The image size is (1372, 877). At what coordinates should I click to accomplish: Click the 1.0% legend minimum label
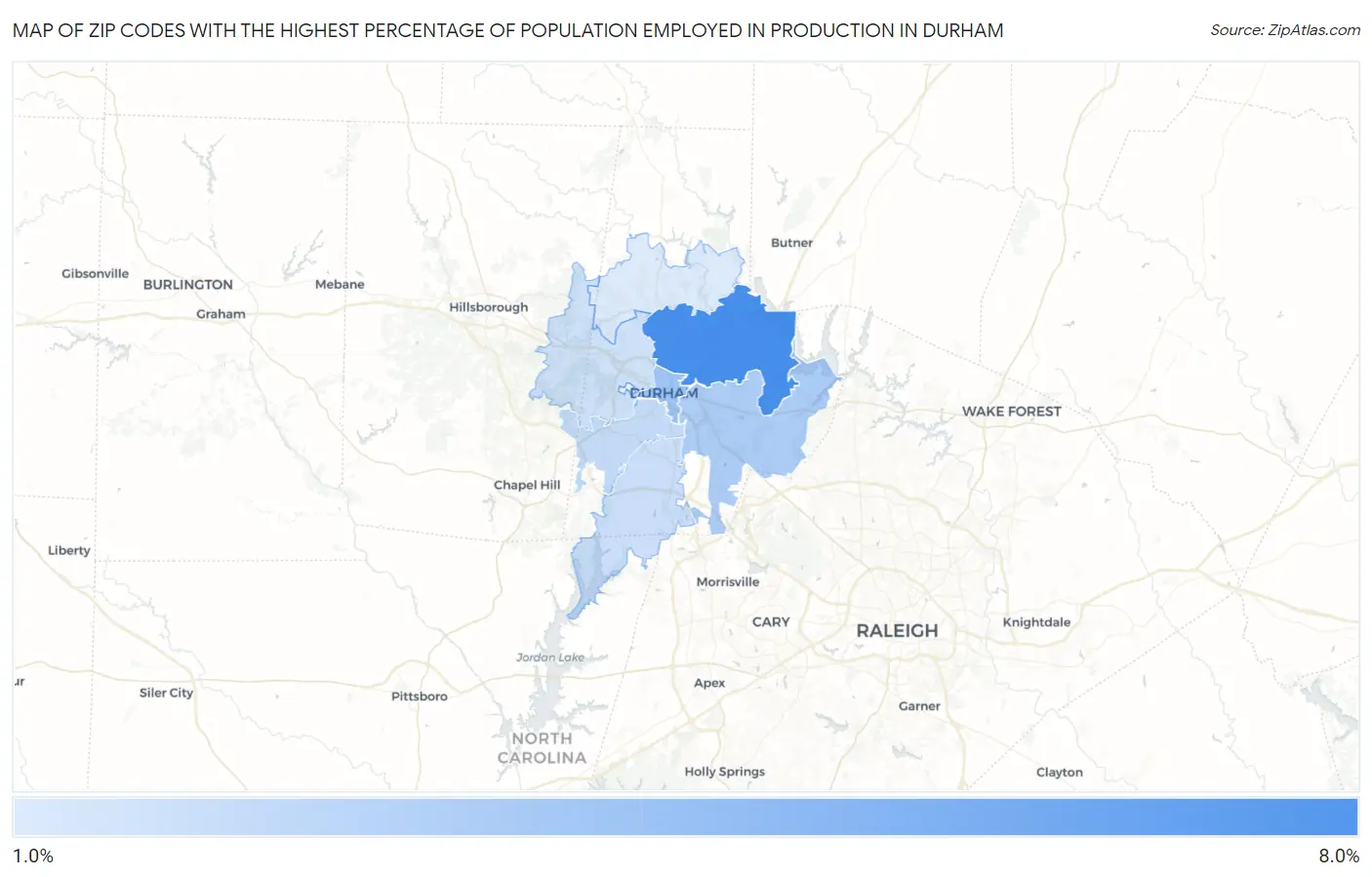(33, 856)
